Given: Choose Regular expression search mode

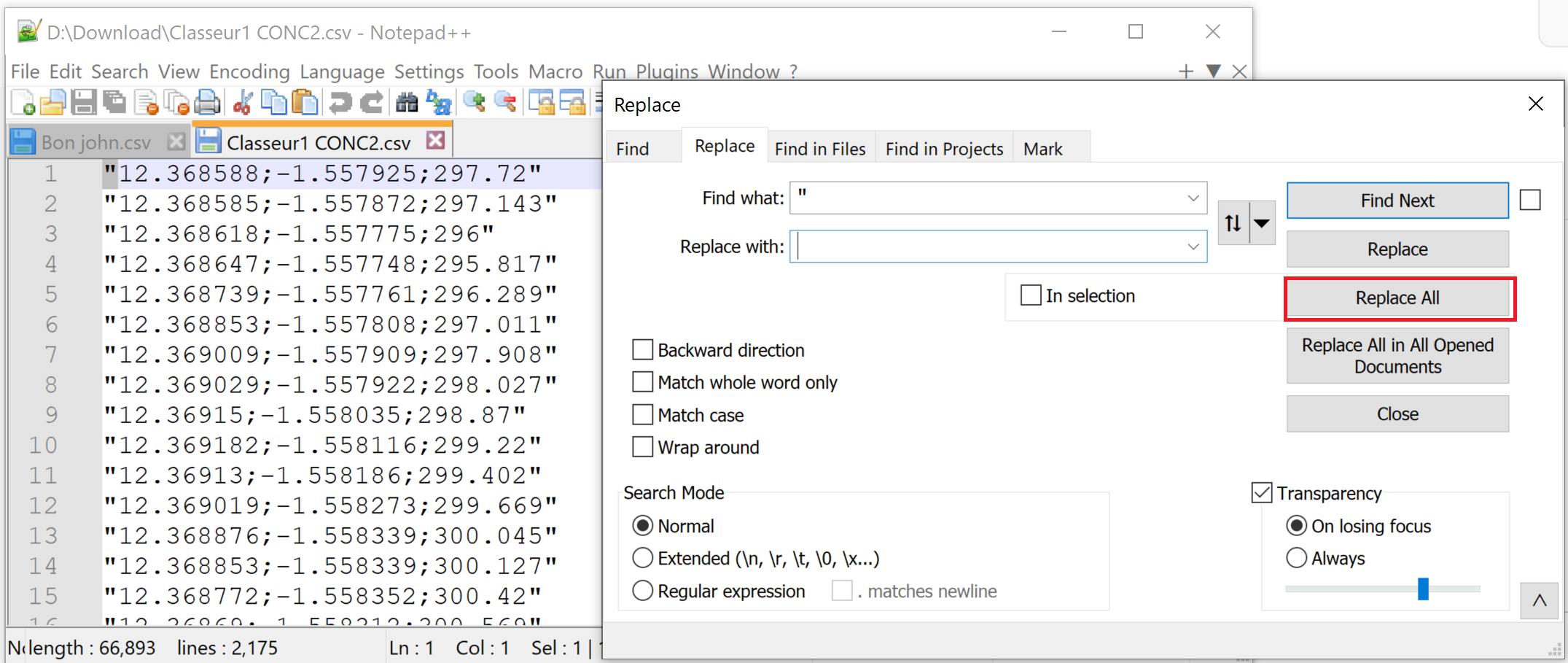Looking at the screenshot, I should click(642, 591).
